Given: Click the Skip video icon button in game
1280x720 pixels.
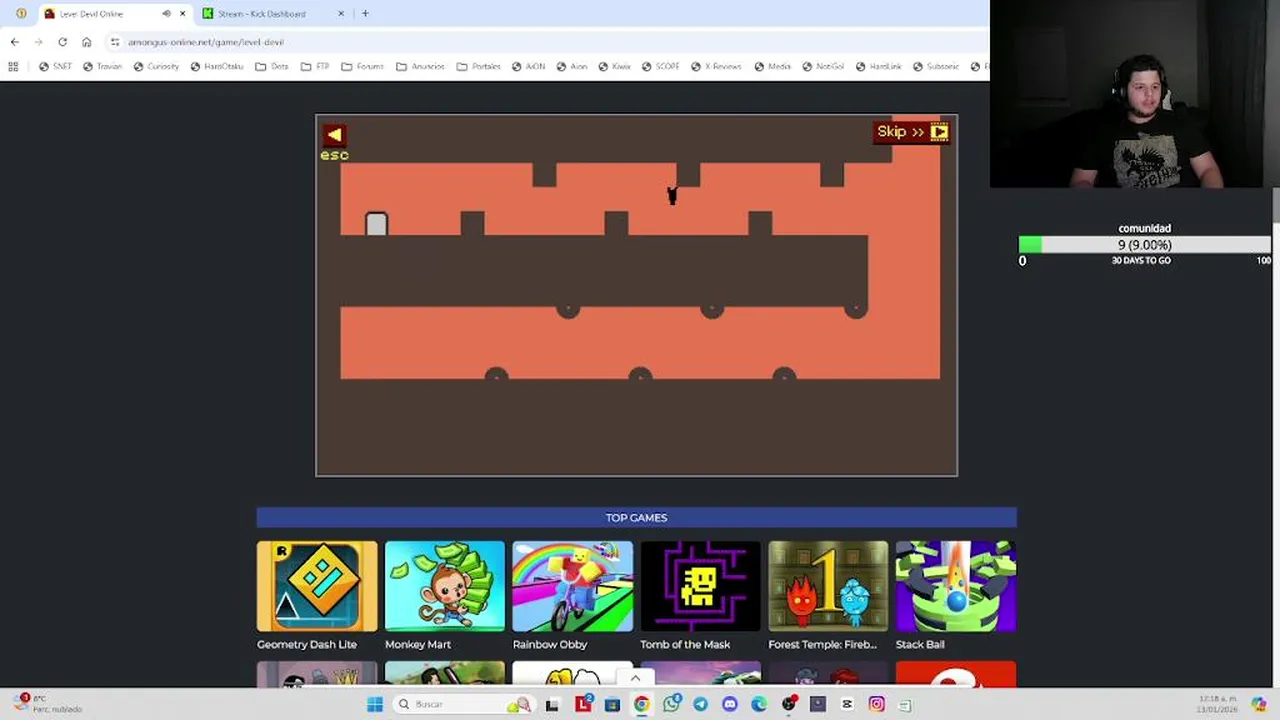Looking at the screenshot, I should tap(912, 132).
